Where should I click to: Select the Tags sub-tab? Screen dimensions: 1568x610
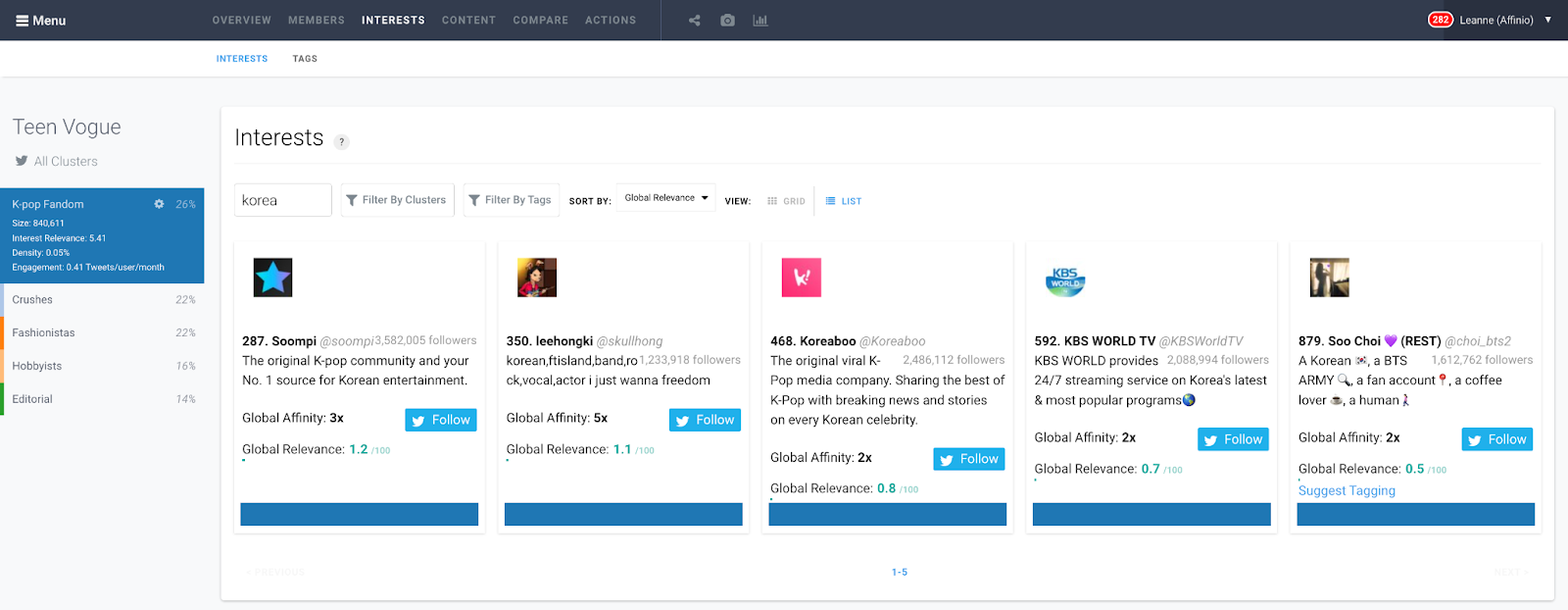tap(305, 59)
